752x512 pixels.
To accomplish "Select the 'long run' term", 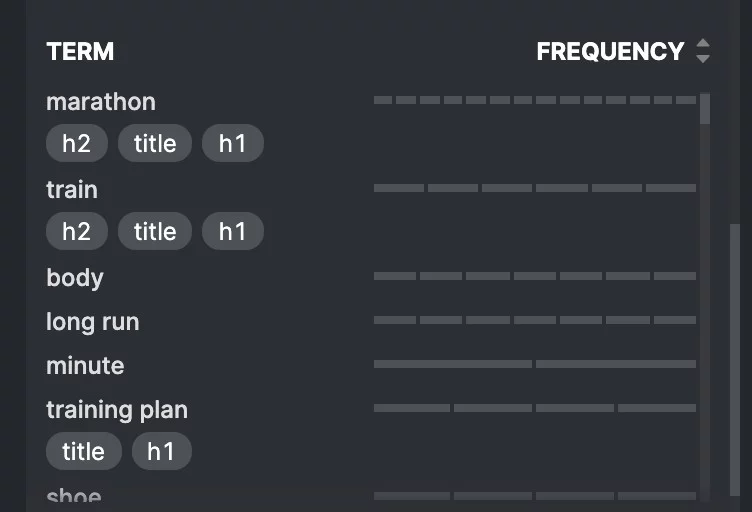I will 93,321.
